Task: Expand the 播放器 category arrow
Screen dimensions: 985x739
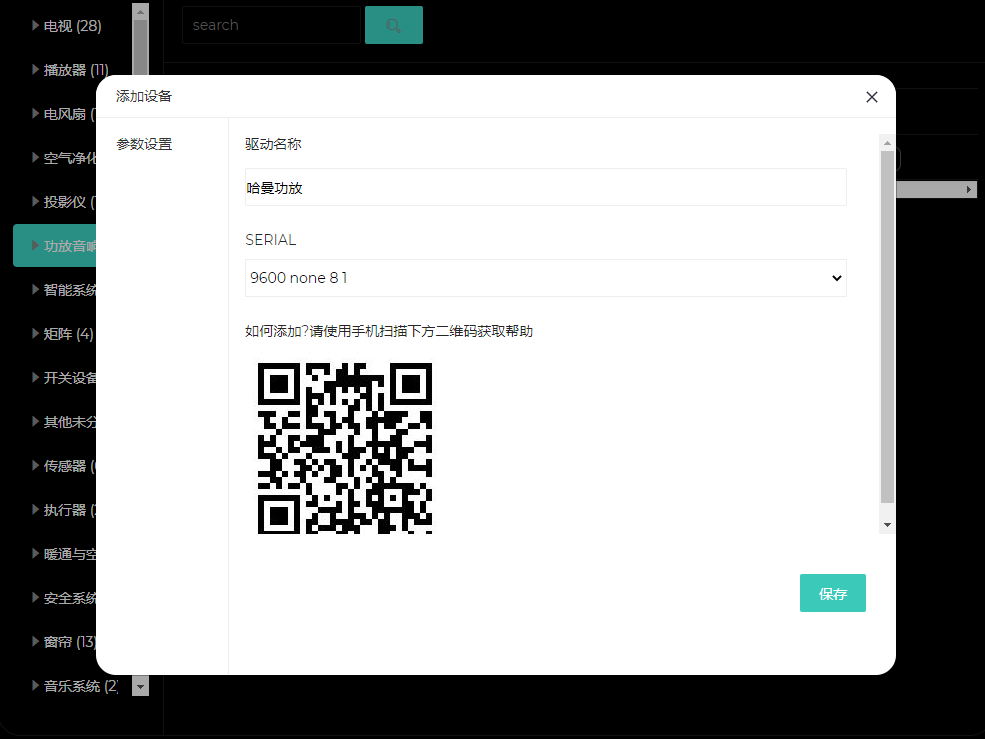Action: 35,69
